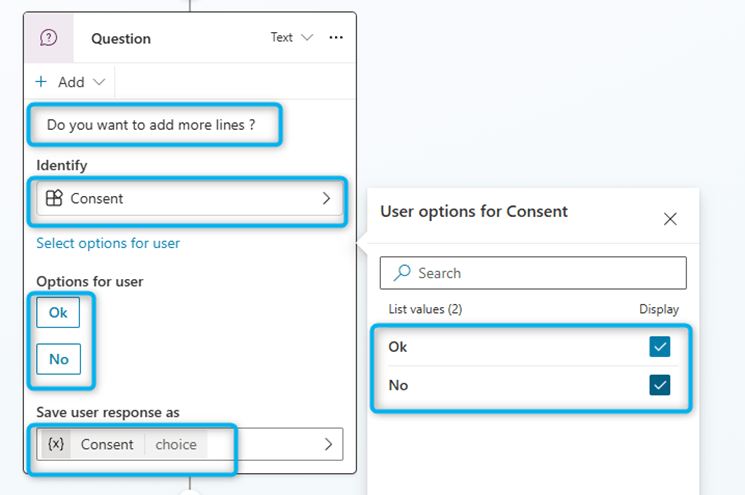The height and width of the screenshot is (495, 745).
Task: Open the three-dot more options menu
Action: pos(336,38)
